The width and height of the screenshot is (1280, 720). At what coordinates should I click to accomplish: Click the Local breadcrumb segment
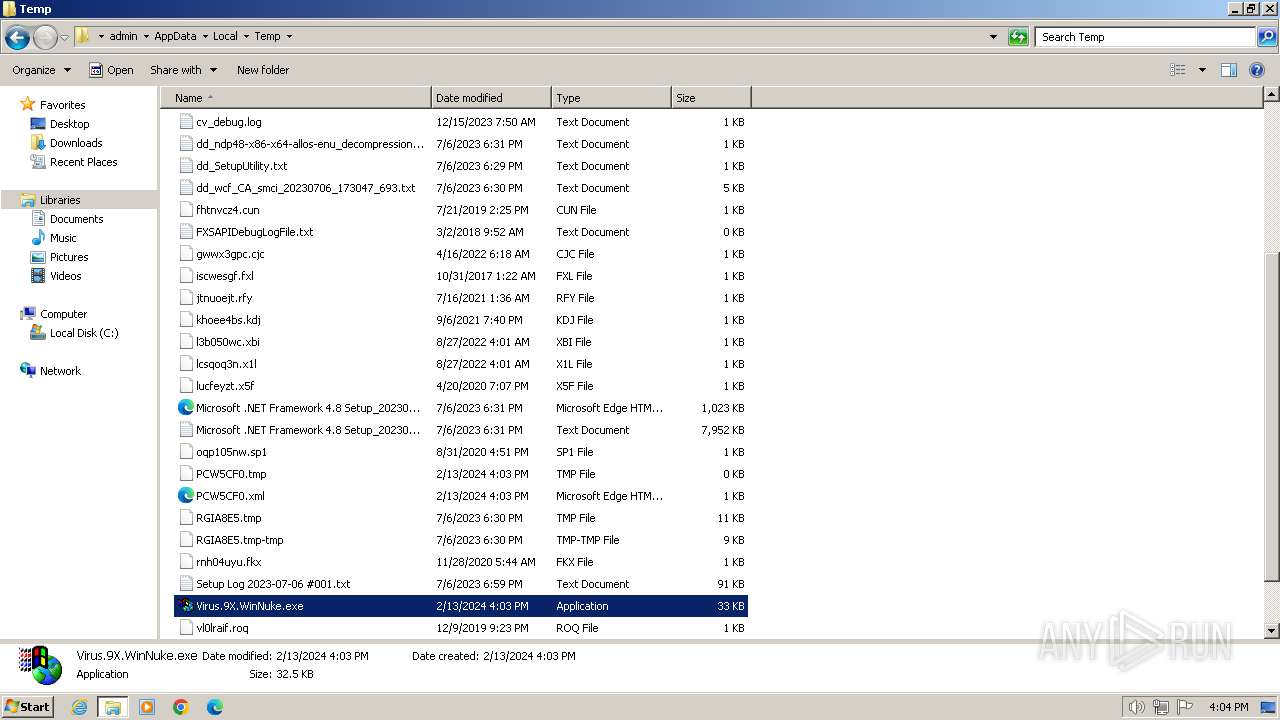pos(225,36)
